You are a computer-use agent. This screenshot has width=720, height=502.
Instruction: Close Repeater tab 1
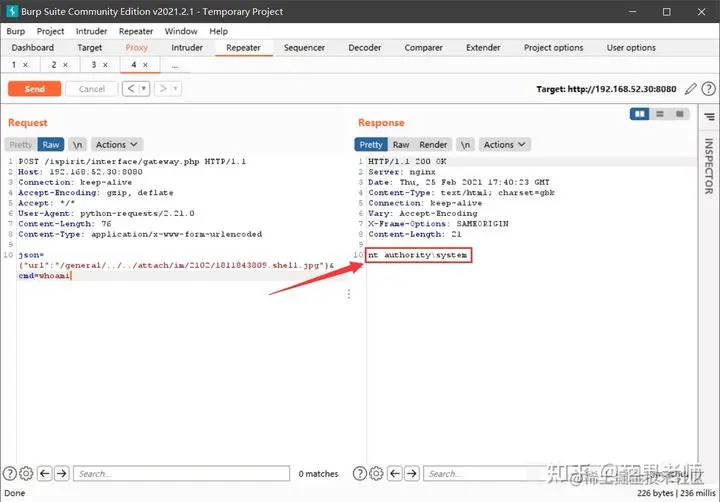tap(25, 65)
